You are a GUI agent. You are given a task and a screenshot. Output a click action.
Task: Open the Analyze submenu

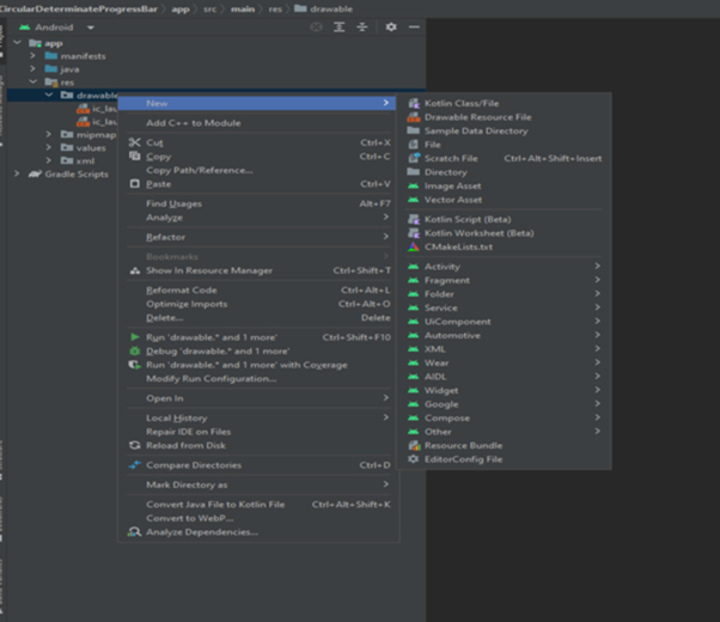(x=259, y=218)
